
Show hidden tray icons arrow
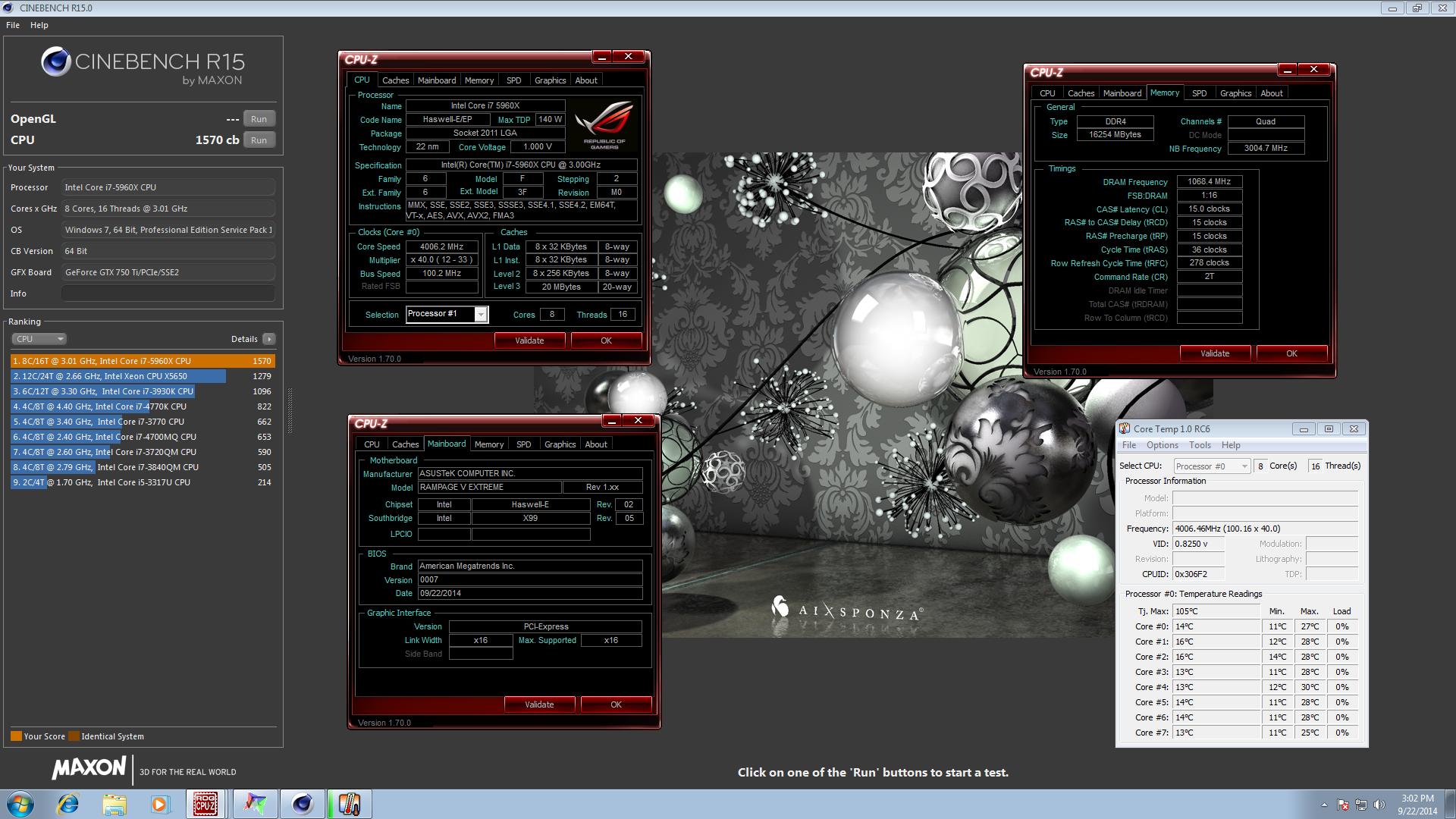point(1324,805)
